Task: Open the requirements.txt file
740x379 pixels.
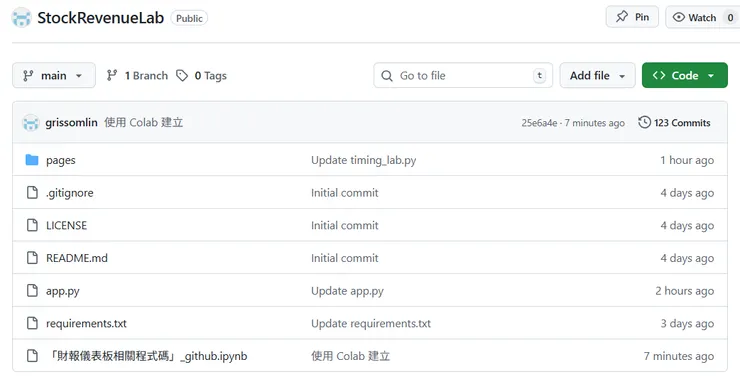Action: (86, 324)
